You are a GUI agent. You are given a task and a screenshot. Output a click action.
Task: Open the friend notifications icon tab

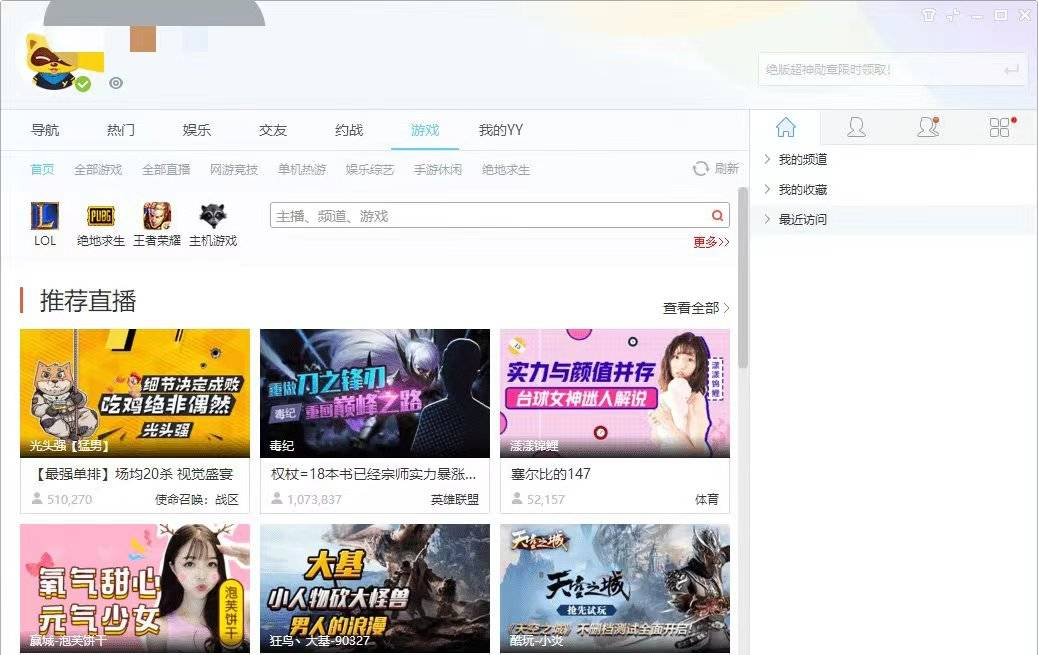927,126
